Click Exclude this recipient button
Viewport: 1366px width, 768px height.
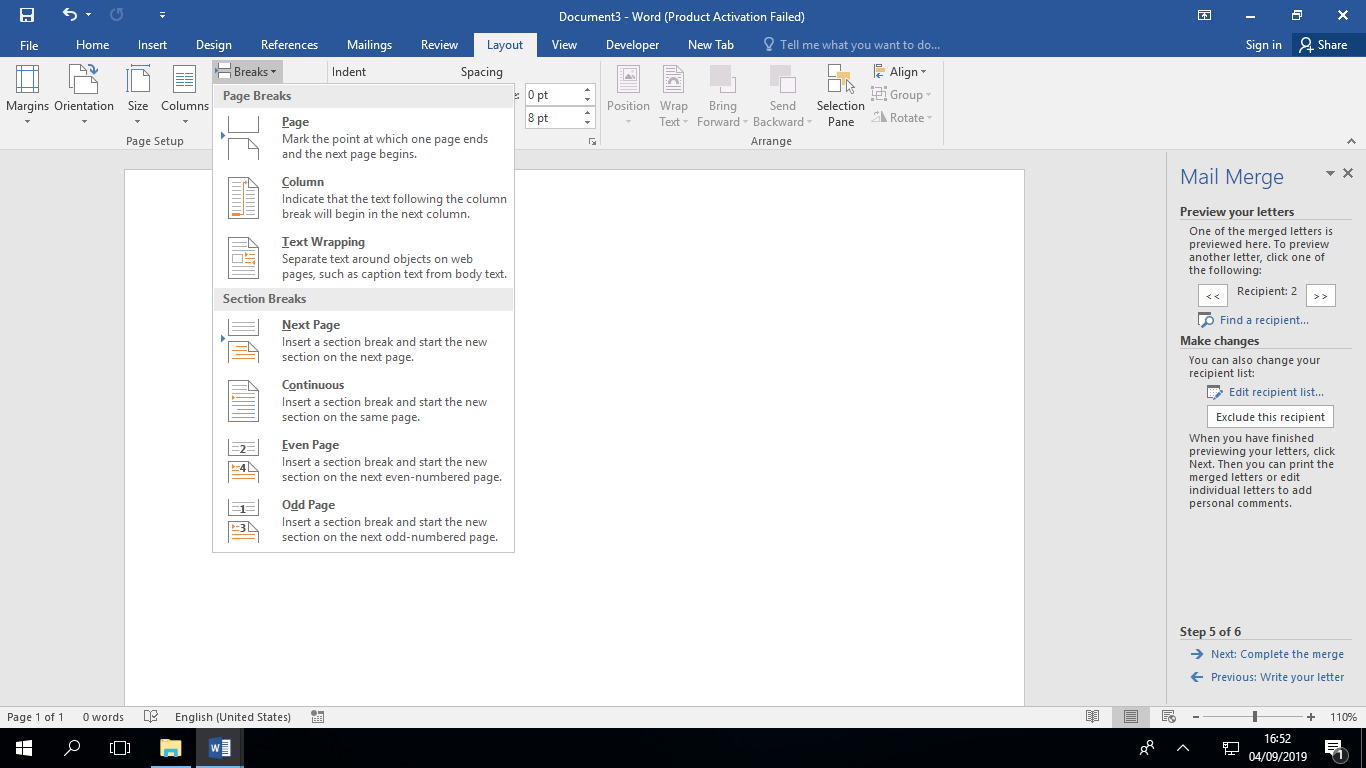1270,417
